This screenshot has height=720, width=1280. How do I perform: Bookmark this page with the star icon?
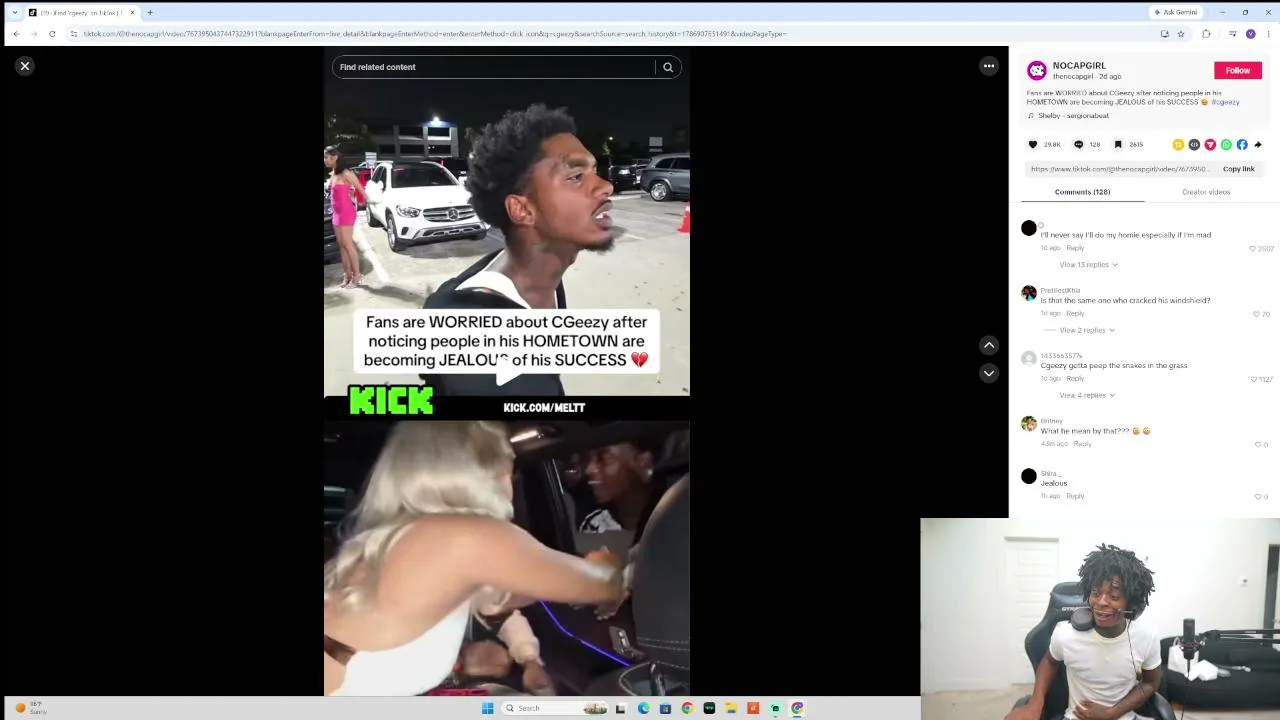click(x=1181, y=34)
